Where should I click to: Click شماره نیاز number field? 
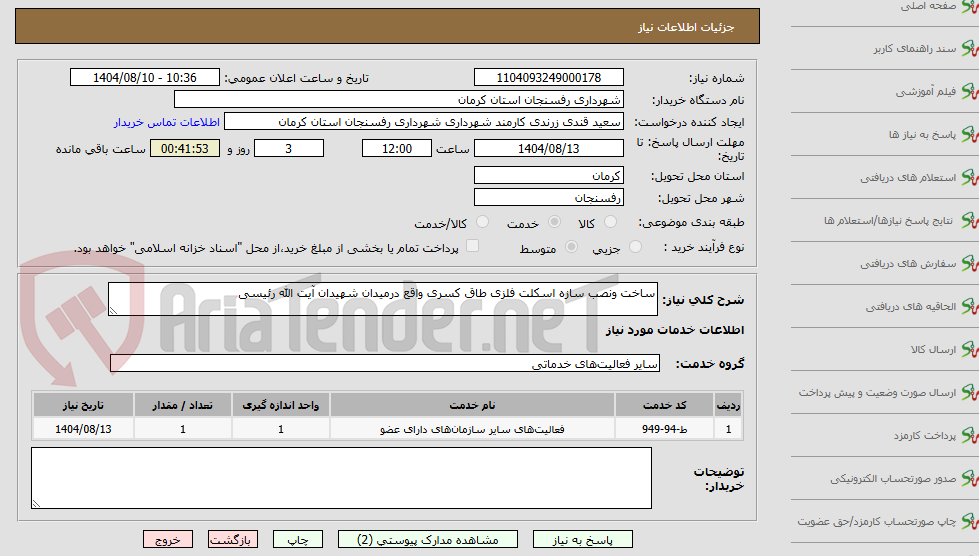point(549,77)
